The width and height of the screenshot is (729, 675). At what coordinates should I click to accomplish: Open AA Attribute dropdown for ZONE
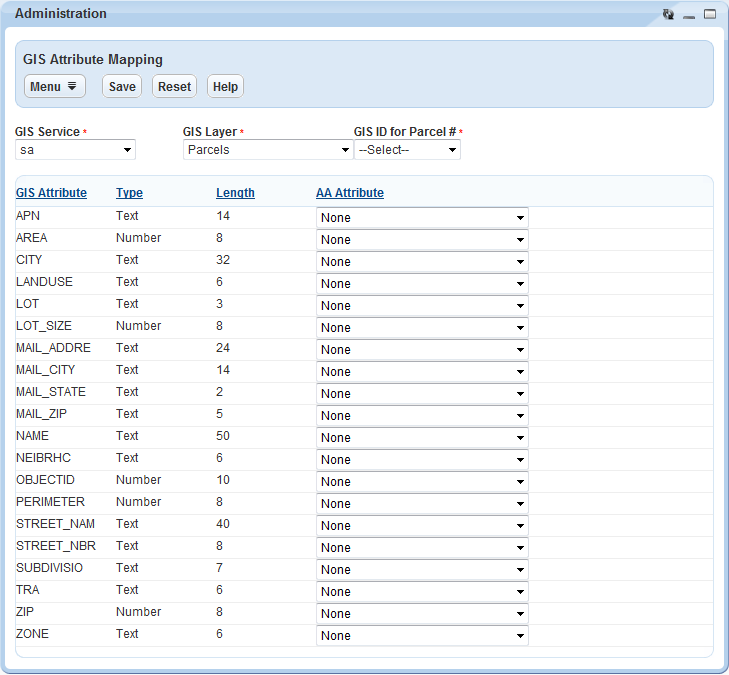tap(422, 635)
